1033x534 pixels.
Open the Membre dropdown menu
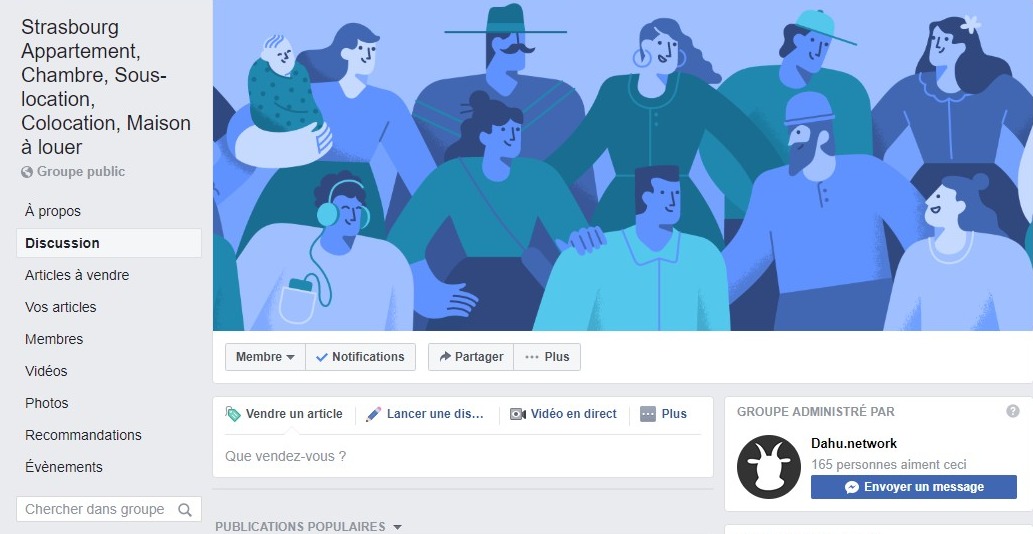tap(265, 357)
